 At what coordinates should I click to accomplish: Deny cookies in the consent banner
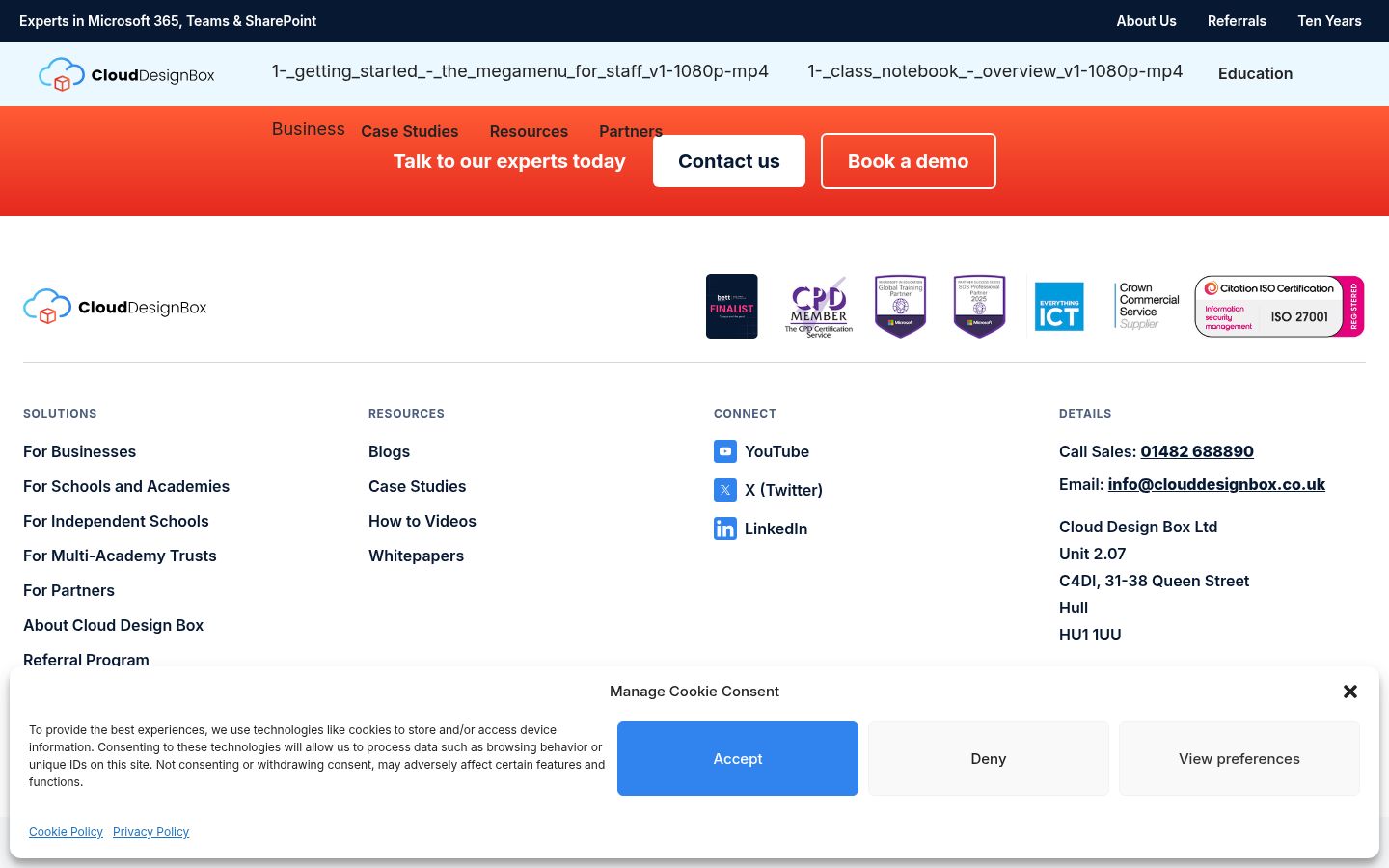click(989, 759)
